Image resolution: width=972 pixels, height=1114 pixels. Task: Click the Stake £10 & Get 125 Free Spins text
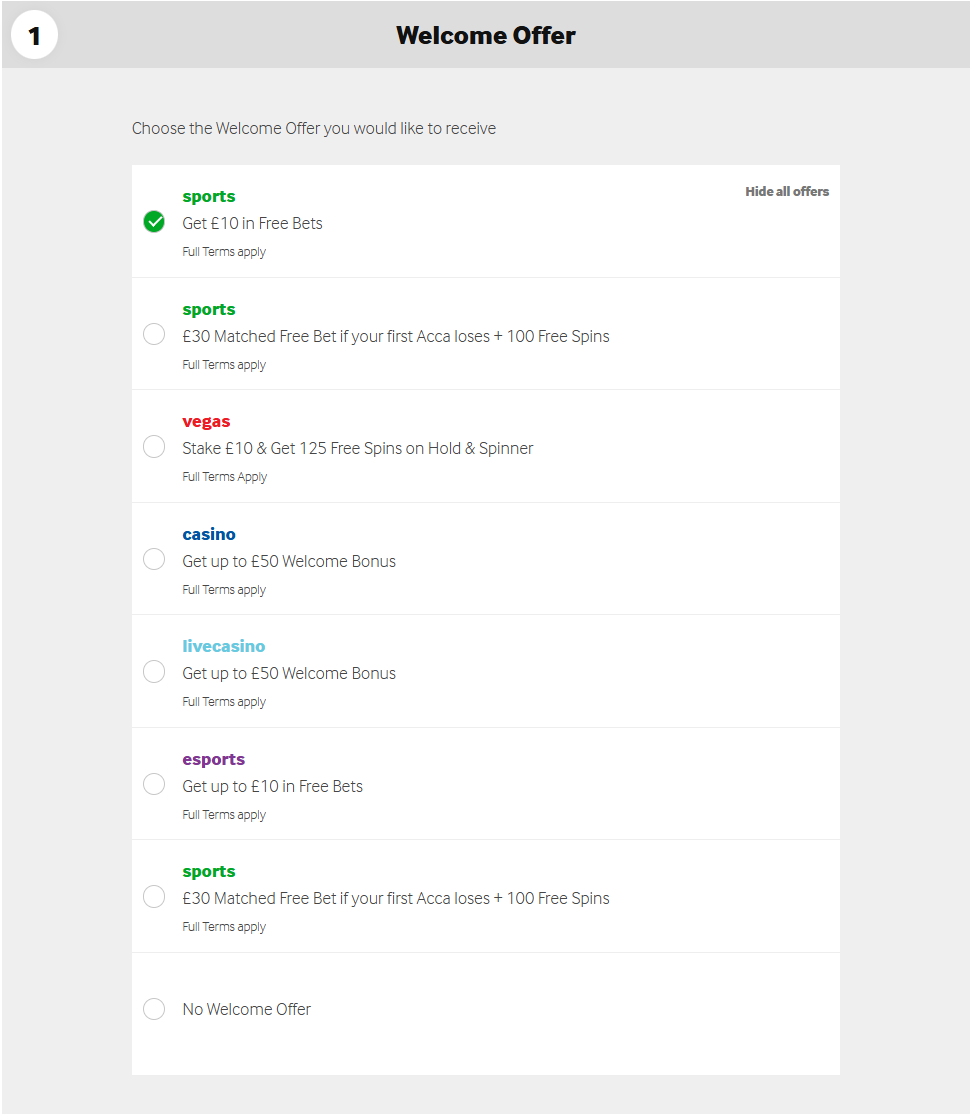357,448
